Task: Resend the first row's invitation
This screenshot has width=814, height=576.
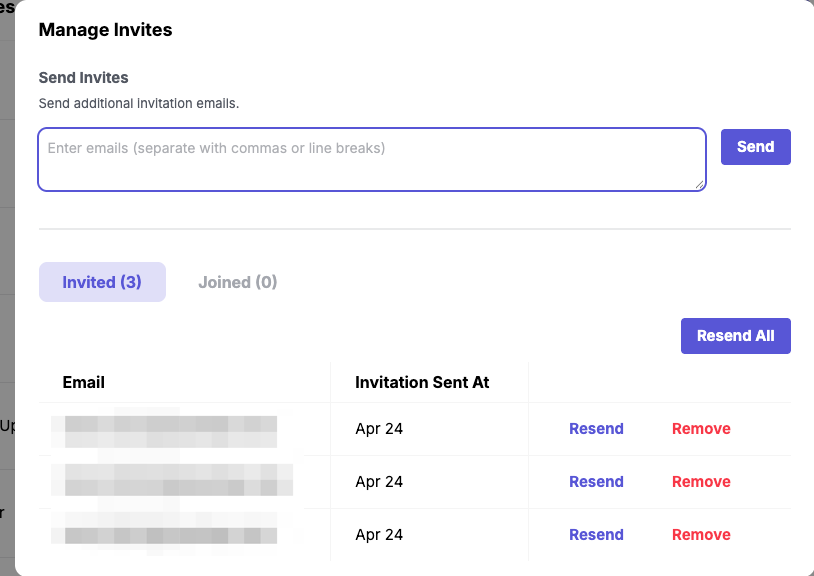Action: 596,429
